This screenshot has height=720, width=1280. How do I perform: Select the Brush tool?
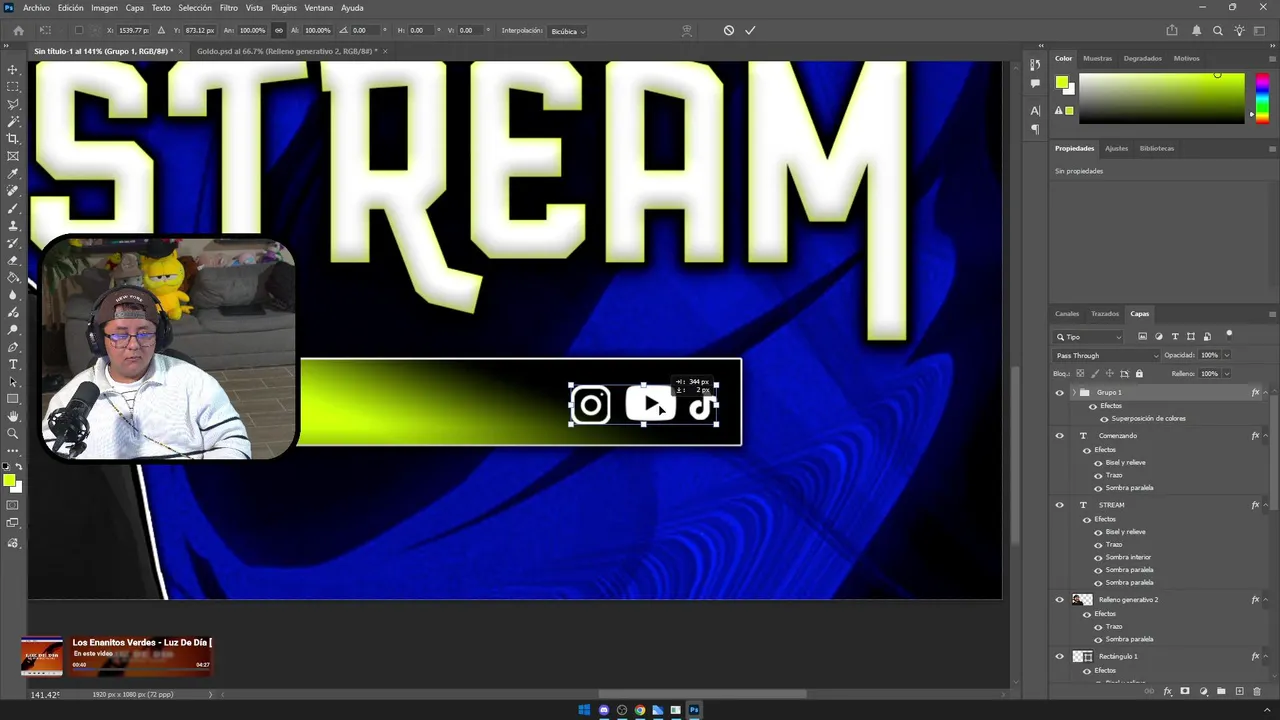tap(13, 208)
